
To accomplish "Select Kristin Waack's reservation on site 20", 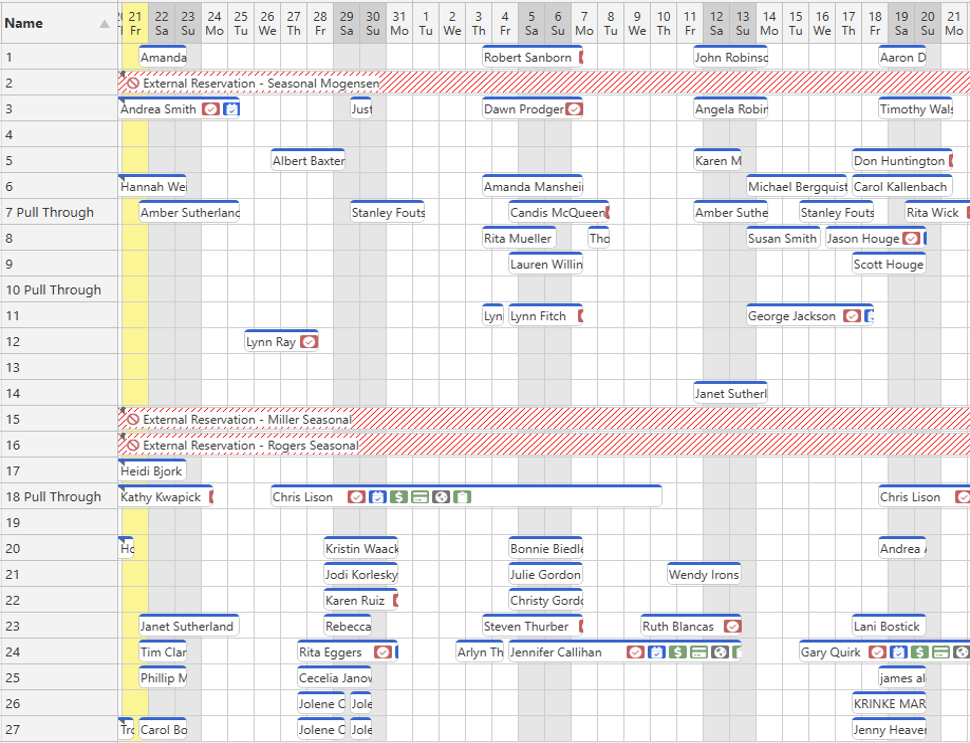I will 361,549.
